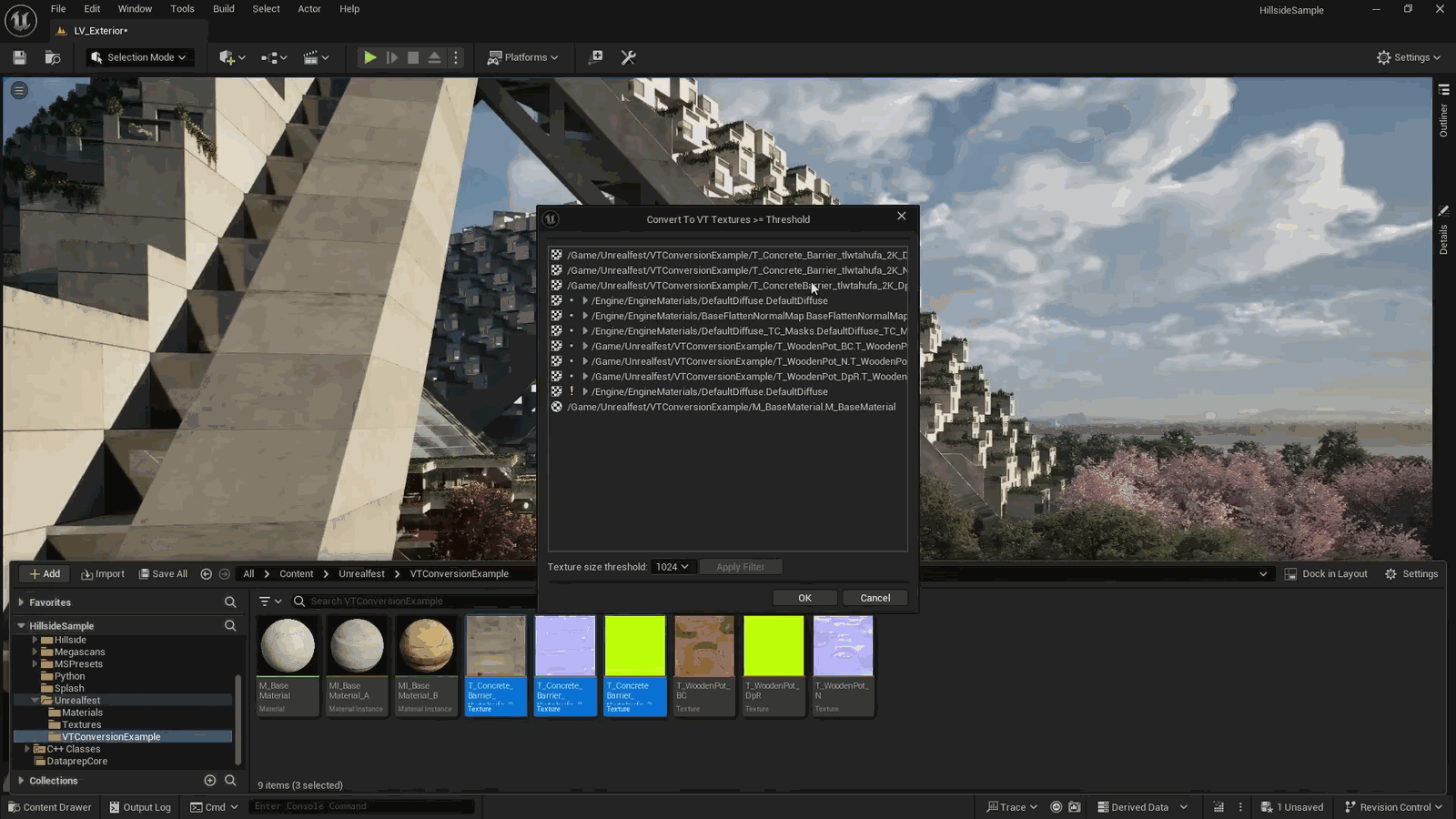Add a new collection with plus icon
Viewport: 1456px width, 819px height.
210,781
